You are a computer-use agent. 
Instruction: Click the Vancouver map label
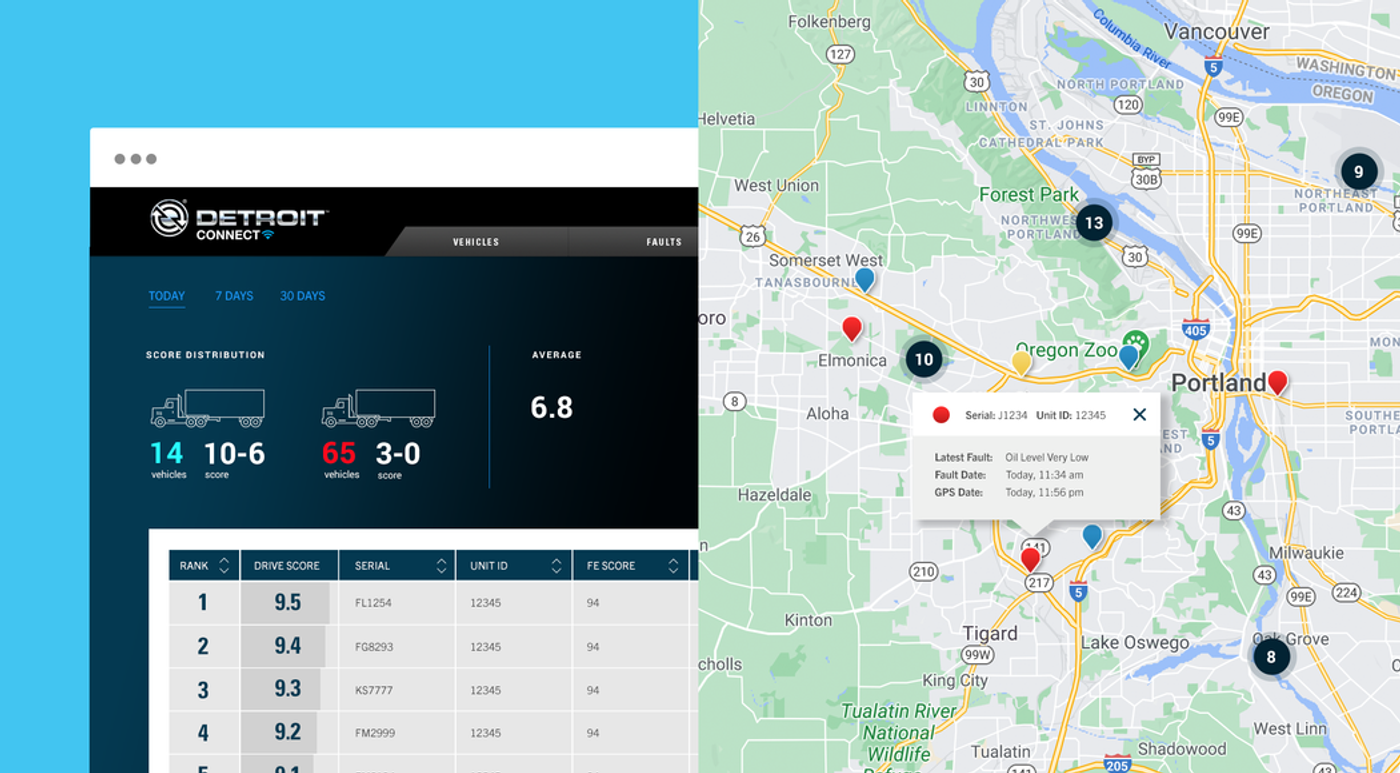pyautogui.click(x=1217, y=31)
